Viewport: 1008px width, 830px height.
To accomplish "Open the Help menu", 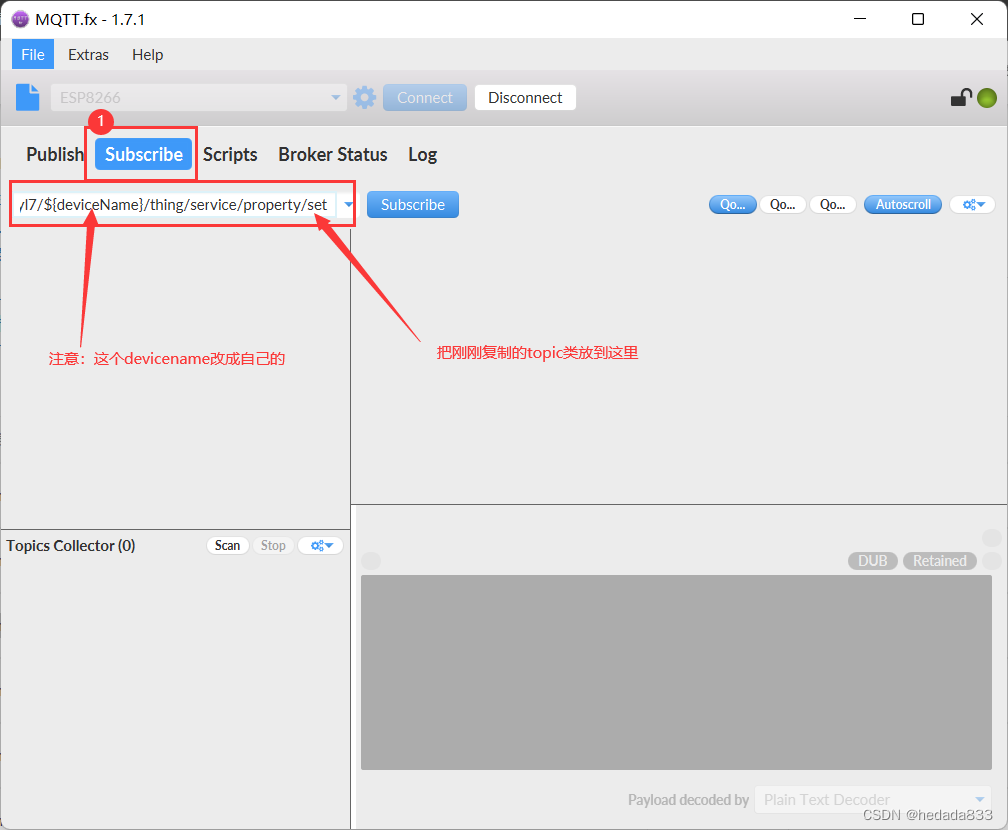I will click(147, 55).
